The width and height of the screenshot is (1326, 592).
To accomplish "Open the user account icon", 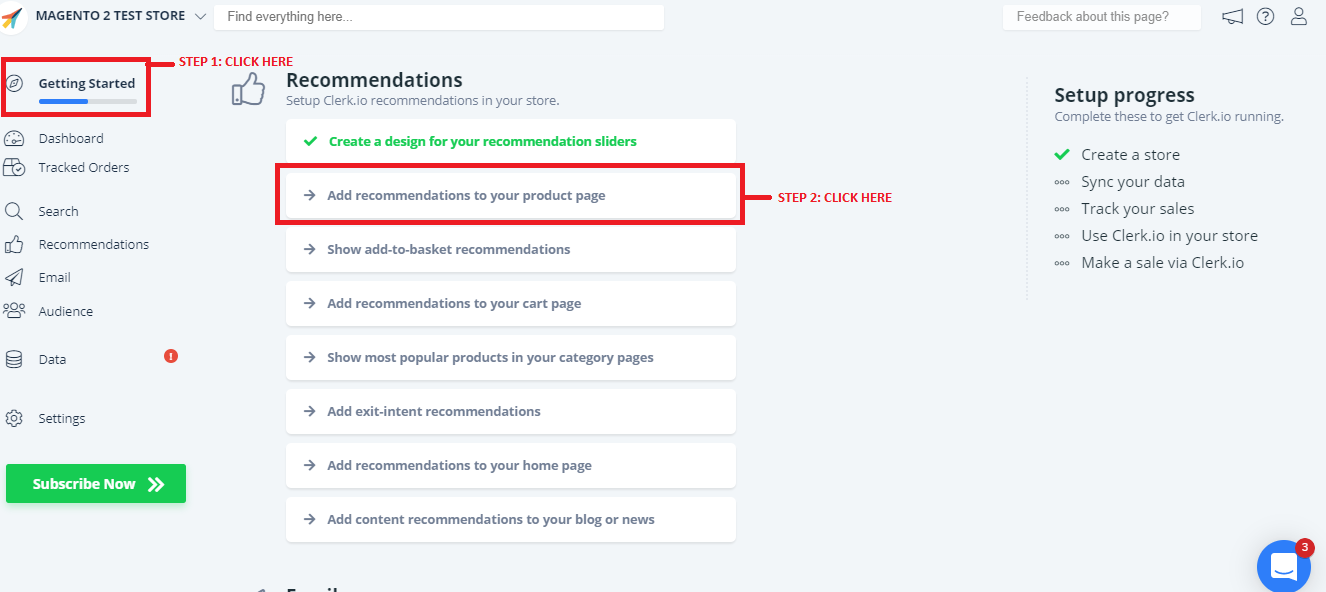I will click(1299, 16).
